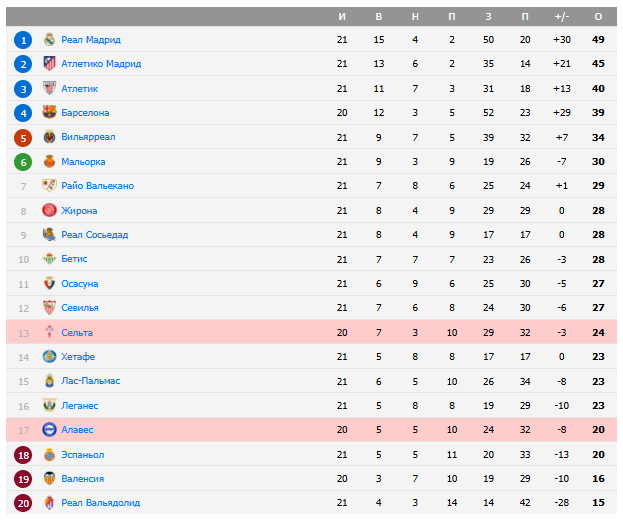This screenshot has height=521, width=623.
Task: Click the Betis green crest icon
Action: coord(49,259)
